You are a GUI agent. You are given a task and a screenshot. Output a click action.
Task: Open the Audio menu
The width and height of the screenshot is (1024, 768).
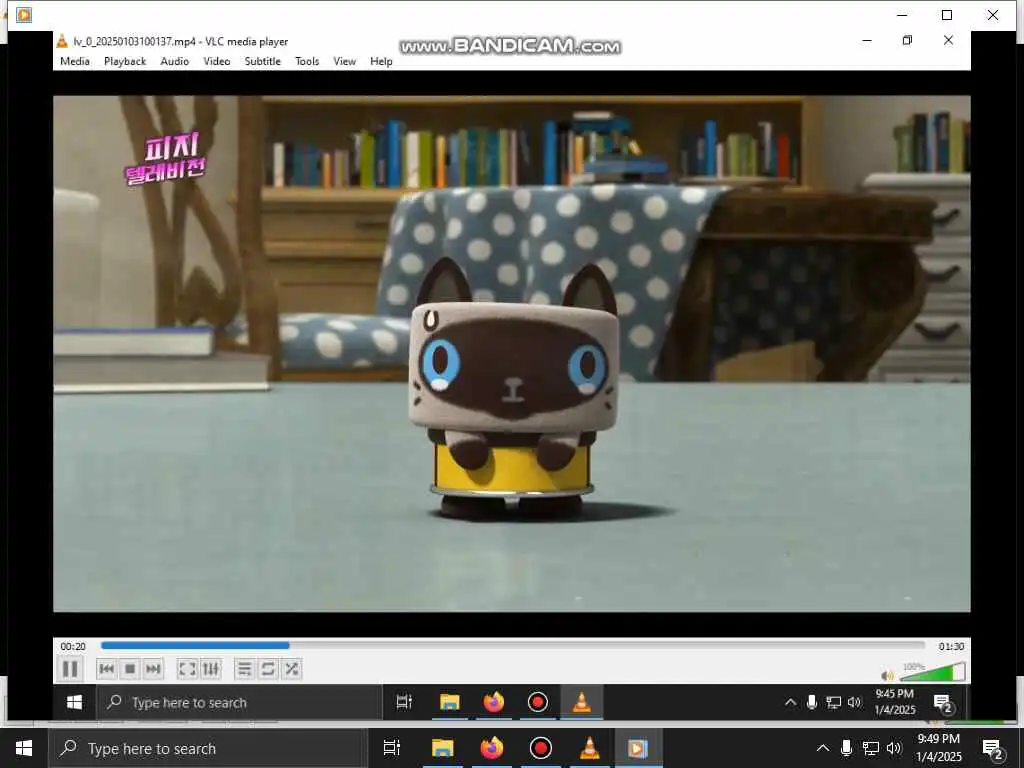point(174,61)
